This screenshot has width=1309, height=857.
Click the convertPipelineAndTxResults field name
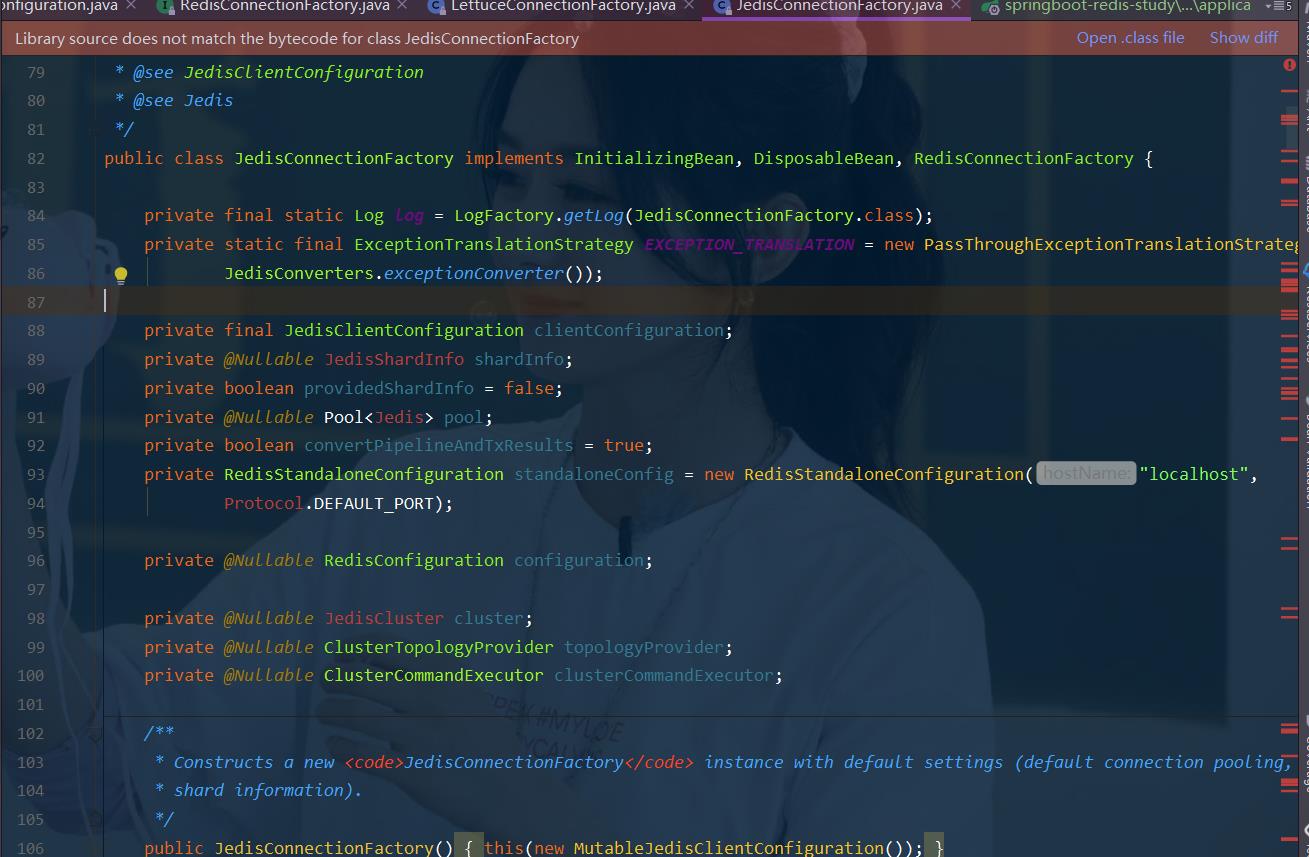[x=439, y=445]
